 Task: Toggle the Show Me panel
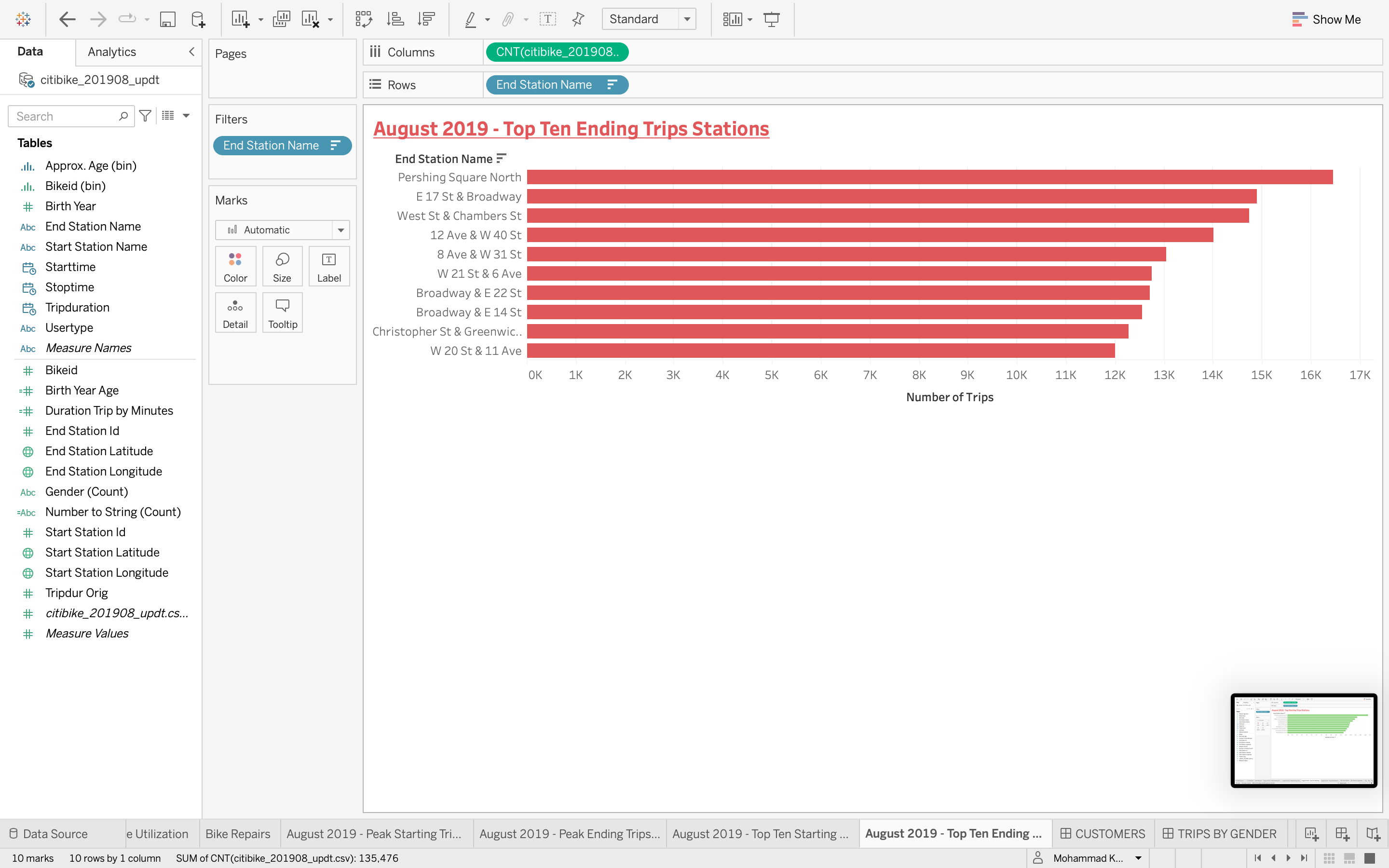pos(1326,19)
